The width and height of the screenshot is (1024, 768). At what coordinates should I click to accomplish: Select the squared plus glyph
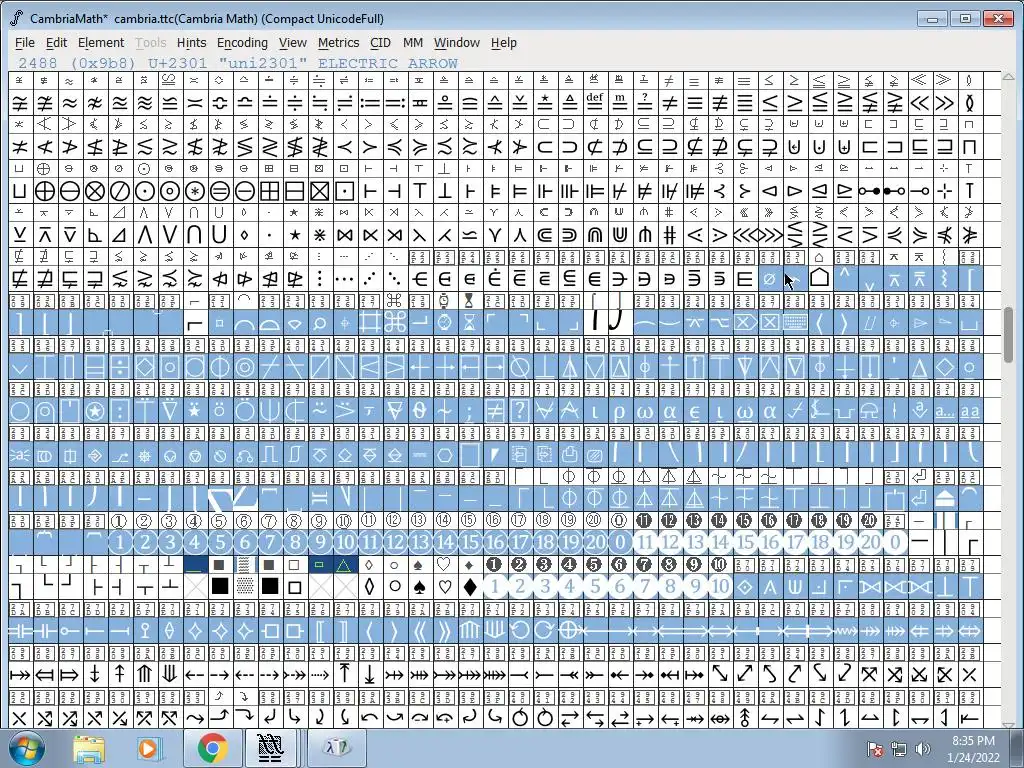click(270, 191)
